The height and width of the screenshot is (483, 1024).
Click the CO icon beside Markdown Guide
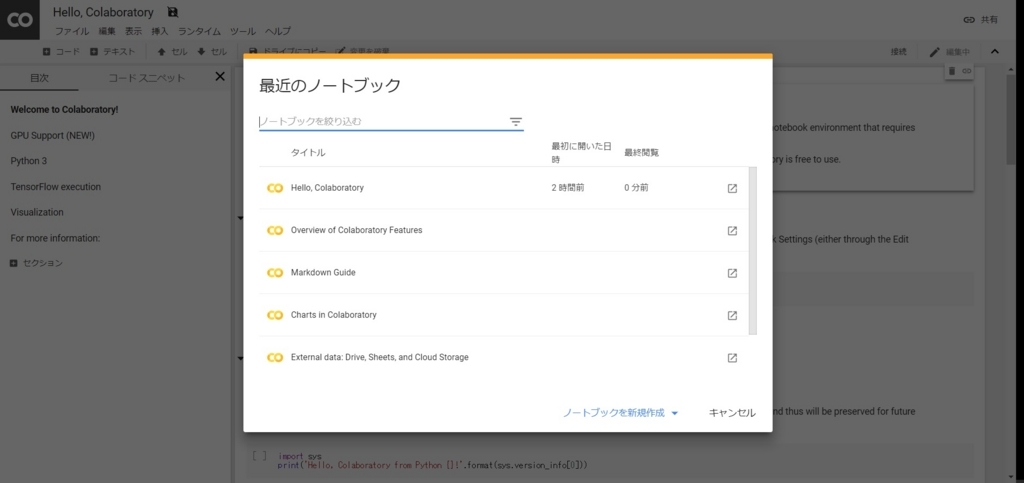click(275, 273)
